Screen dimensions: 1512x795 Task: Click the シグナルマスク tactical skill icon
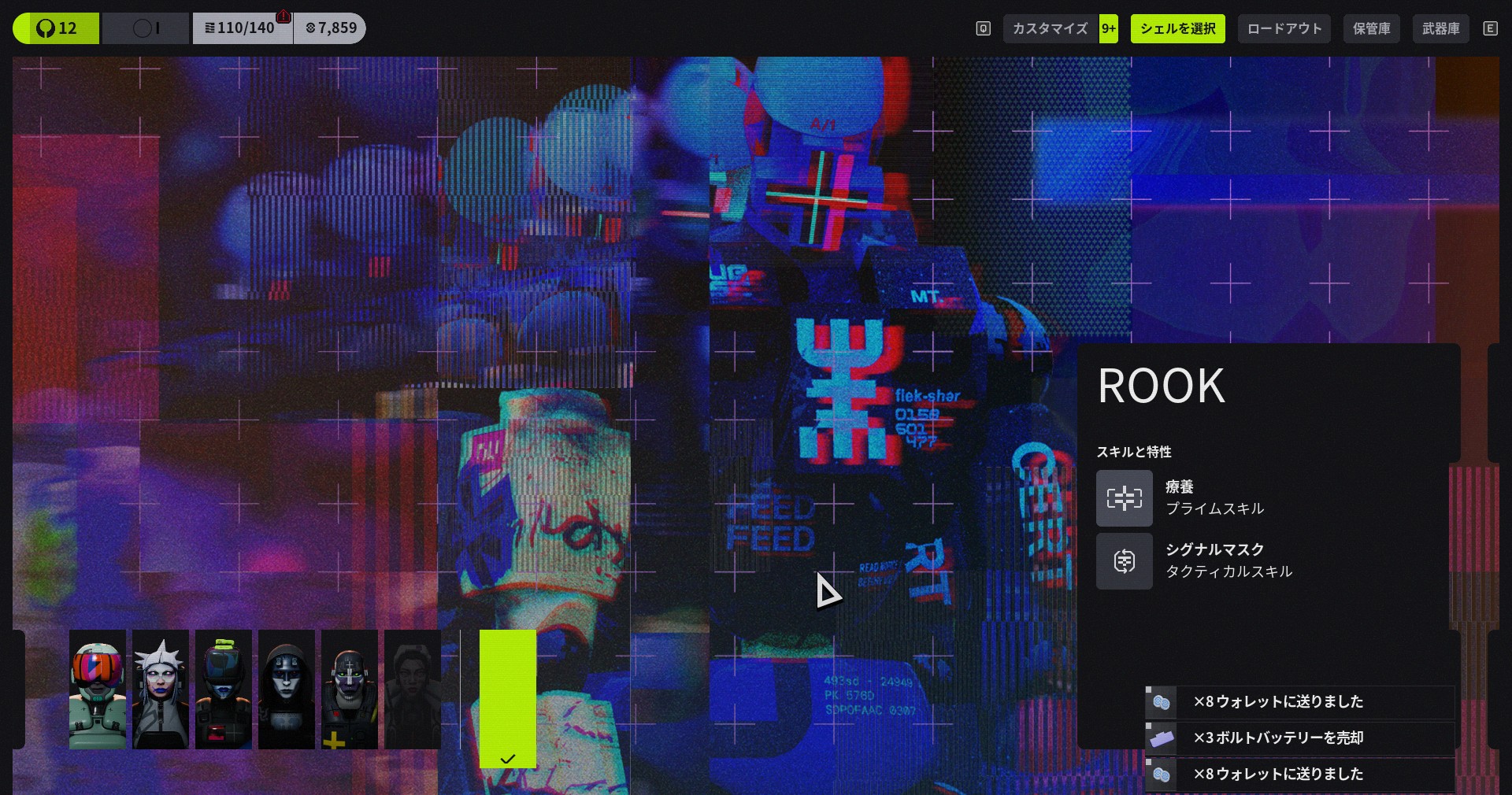(x=1124, y=561)
